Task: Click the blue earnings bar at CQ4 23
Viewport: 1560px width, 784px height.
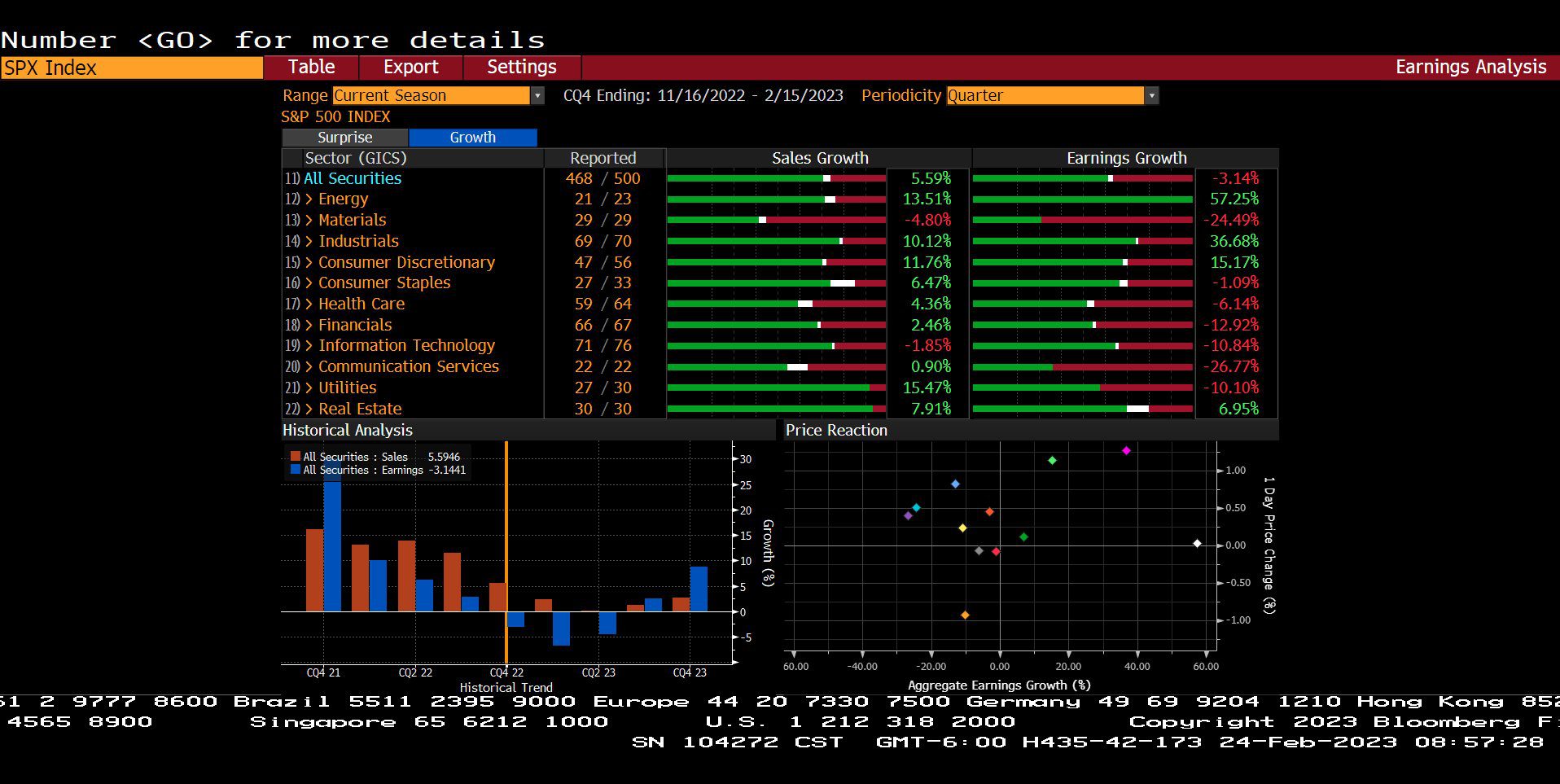Action: (699, 589)
